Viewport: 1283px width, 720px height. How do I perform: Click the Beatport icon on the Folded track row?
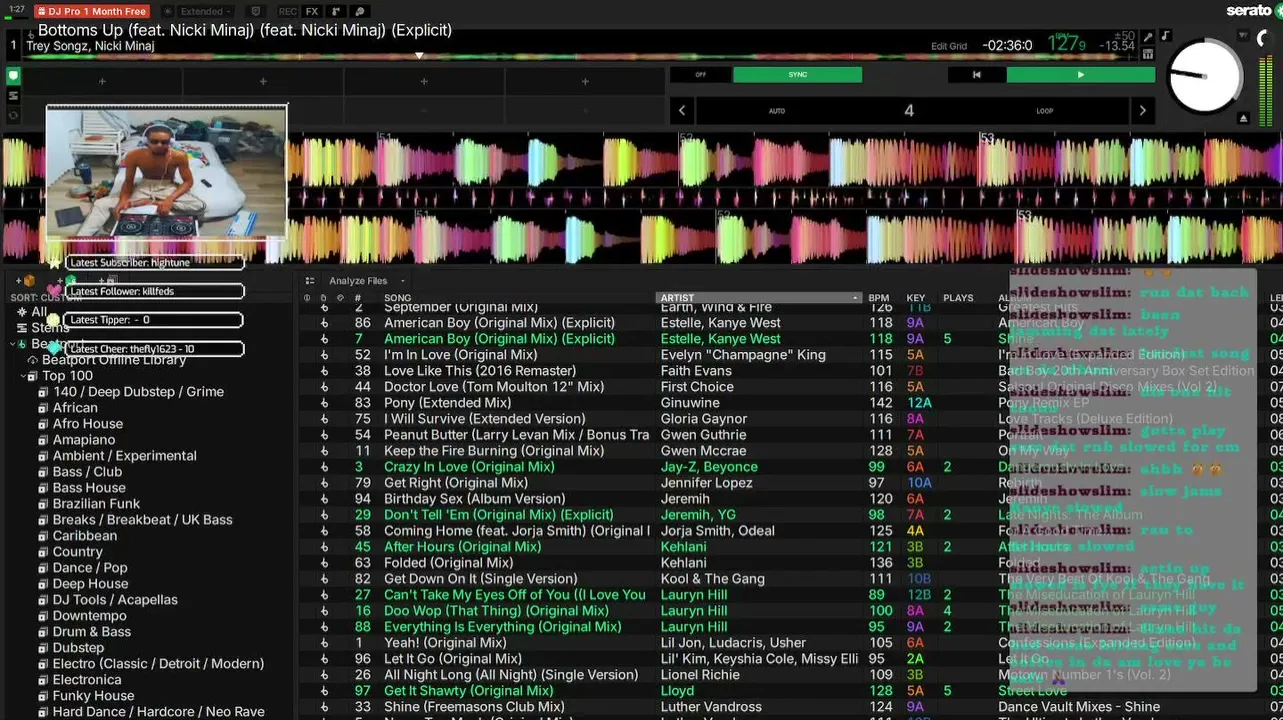[x=325, y=563]
